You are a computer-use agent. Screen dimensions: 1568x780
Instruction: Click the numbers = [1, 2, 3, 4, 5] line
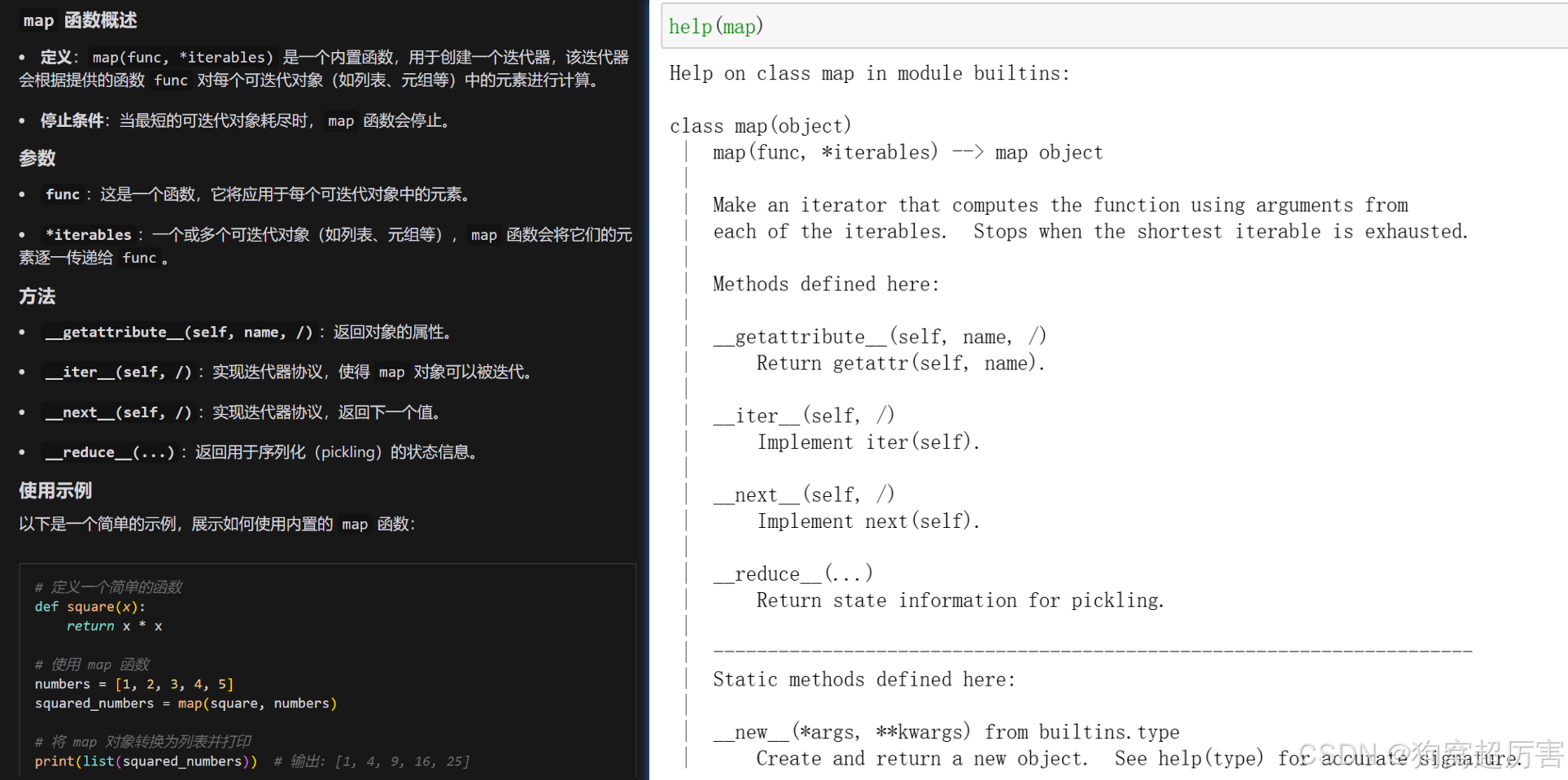[134, 684]
